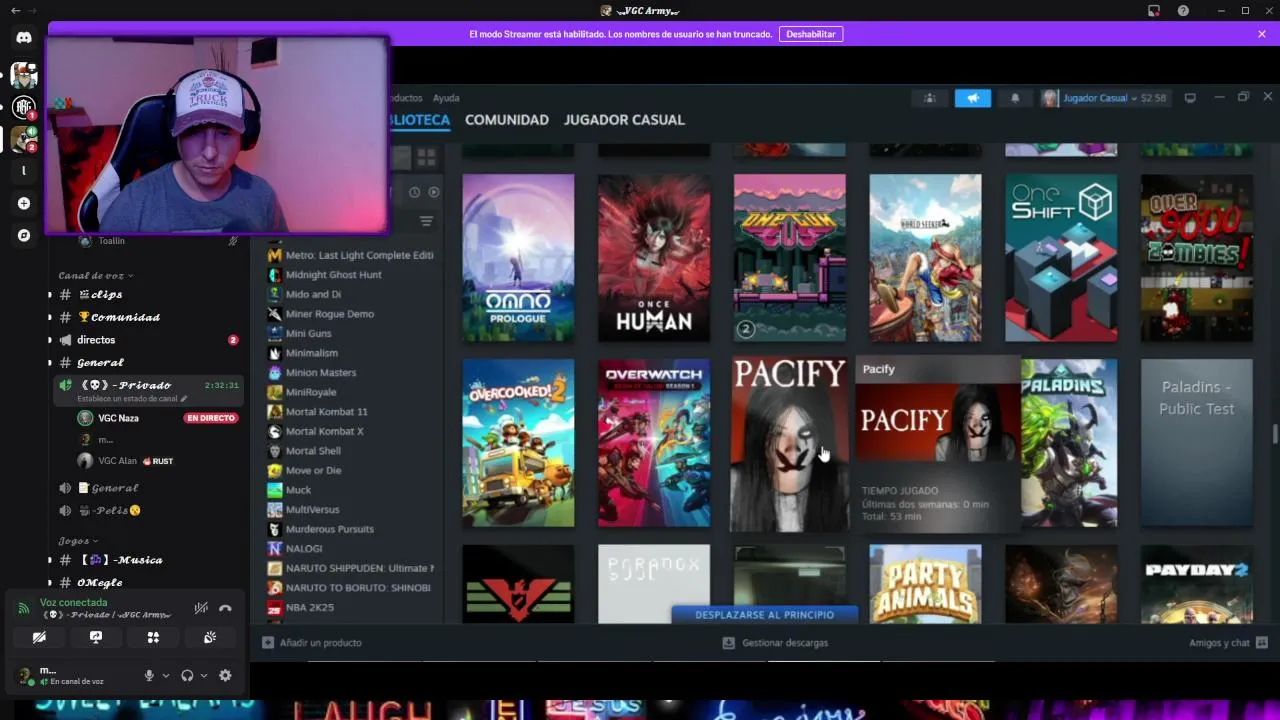
Task: Turn on camera in Discord voice panel
Action: (39, 637)
